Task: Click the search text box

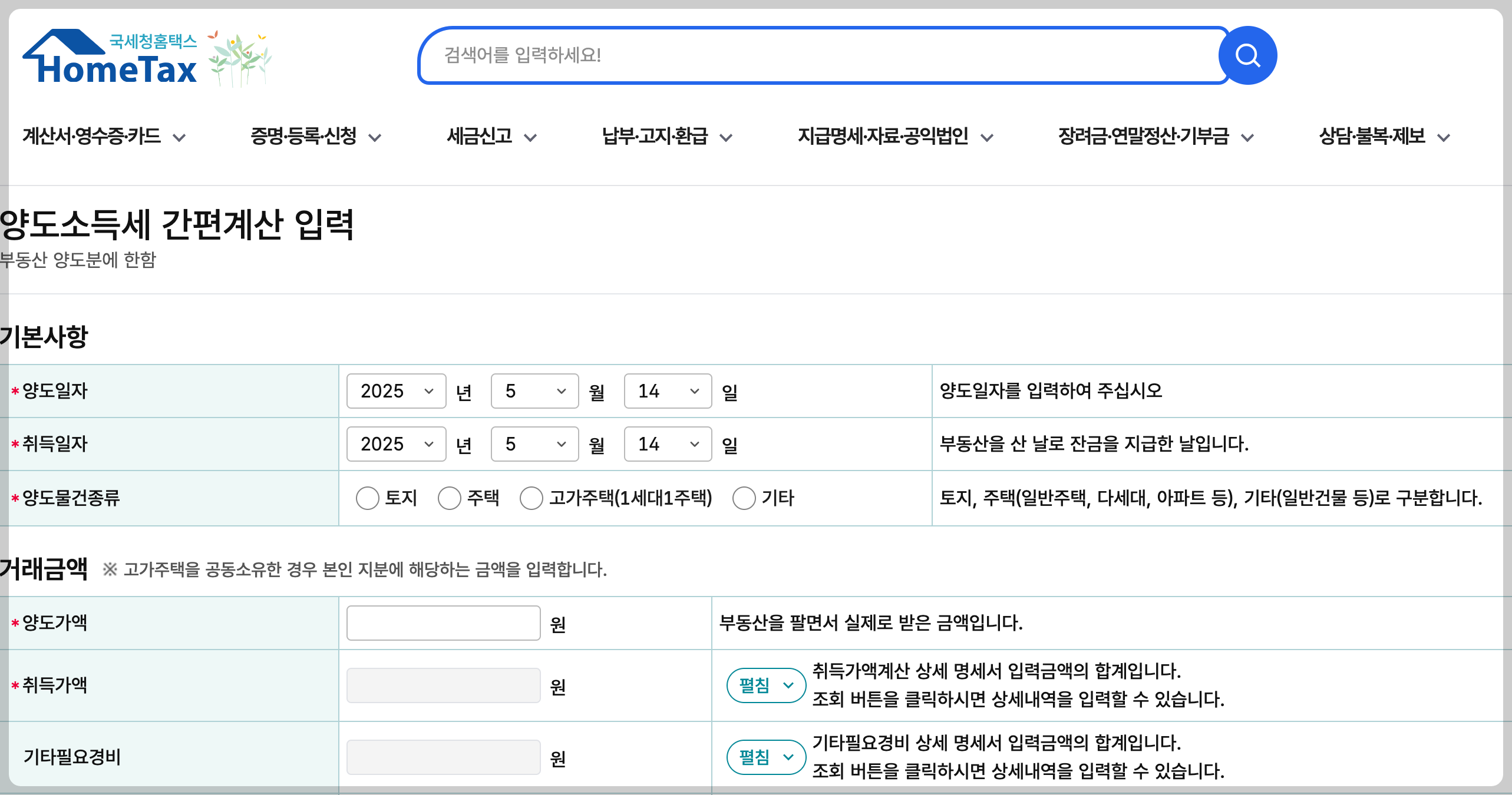Action: pyautogui.click(x=819, y=55)
